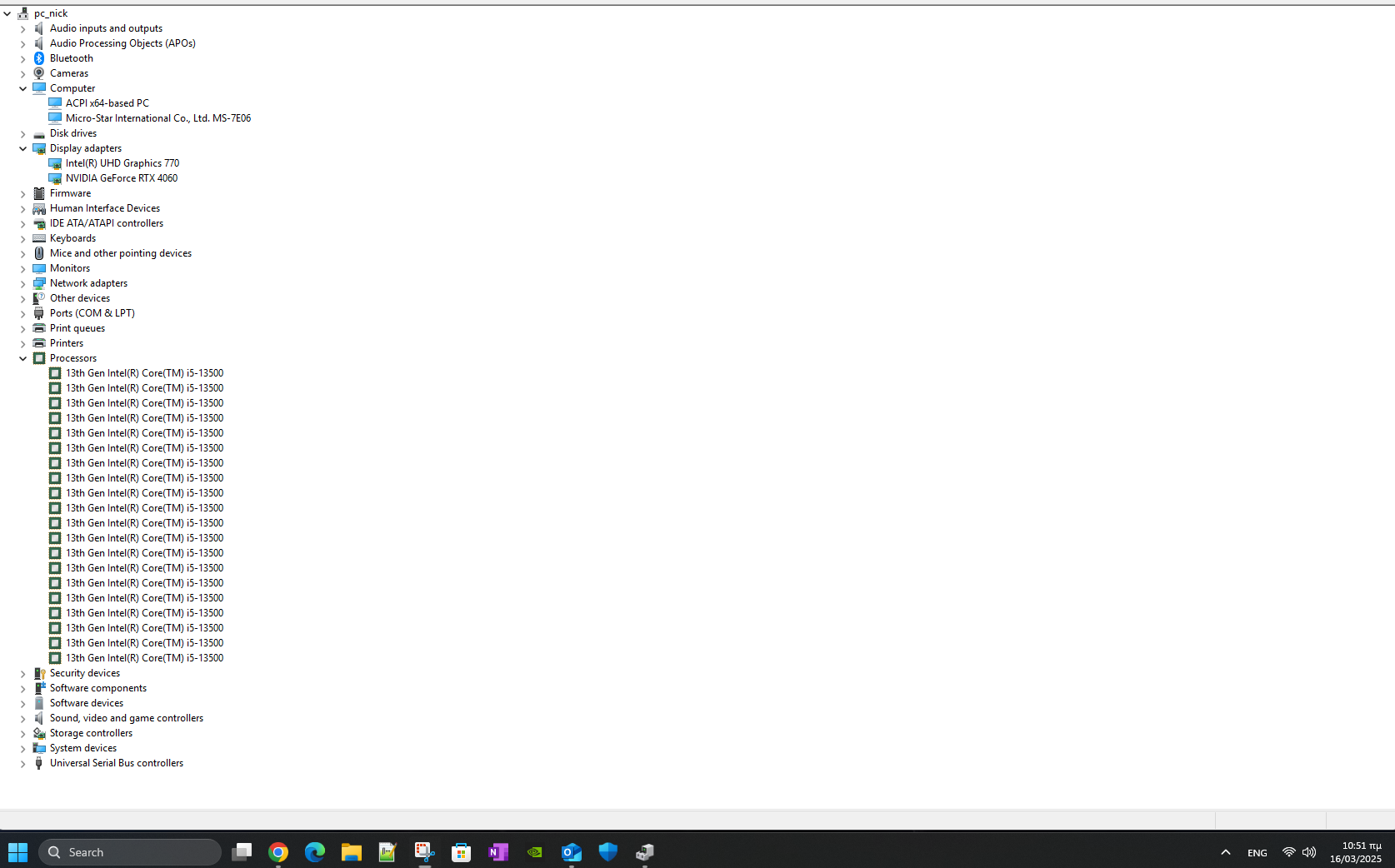Click the Cameras category icon
The width and height of the screenshot is (1395, 868).
(x=39, y=73)
